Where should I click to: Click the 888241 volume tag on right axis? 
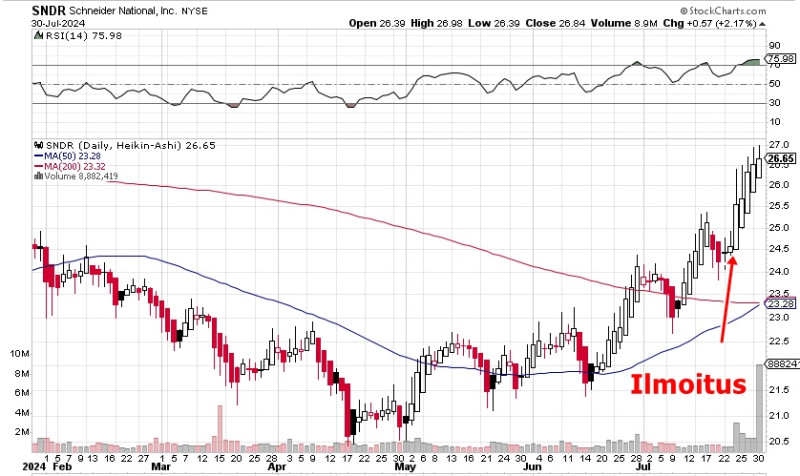[x=781, y=364]
